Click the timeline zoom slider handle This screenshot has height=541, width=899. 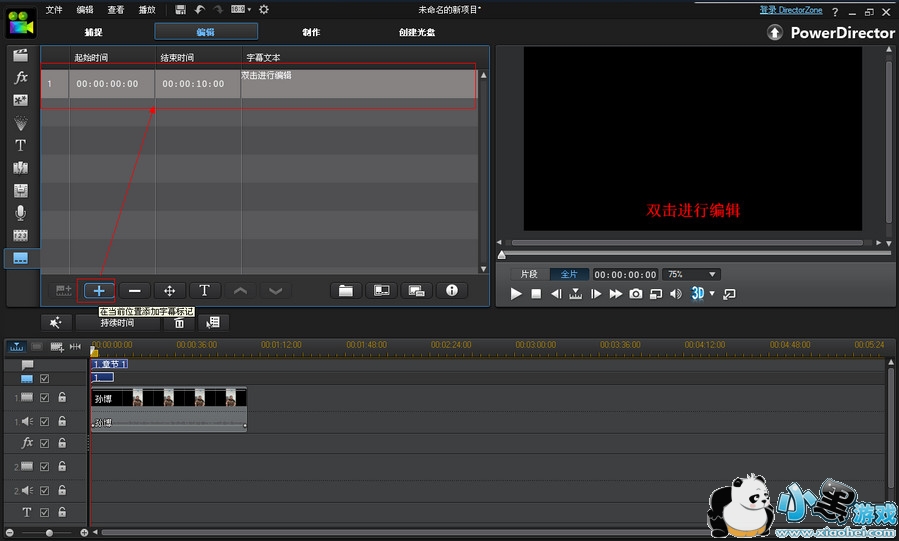point(50,533)
